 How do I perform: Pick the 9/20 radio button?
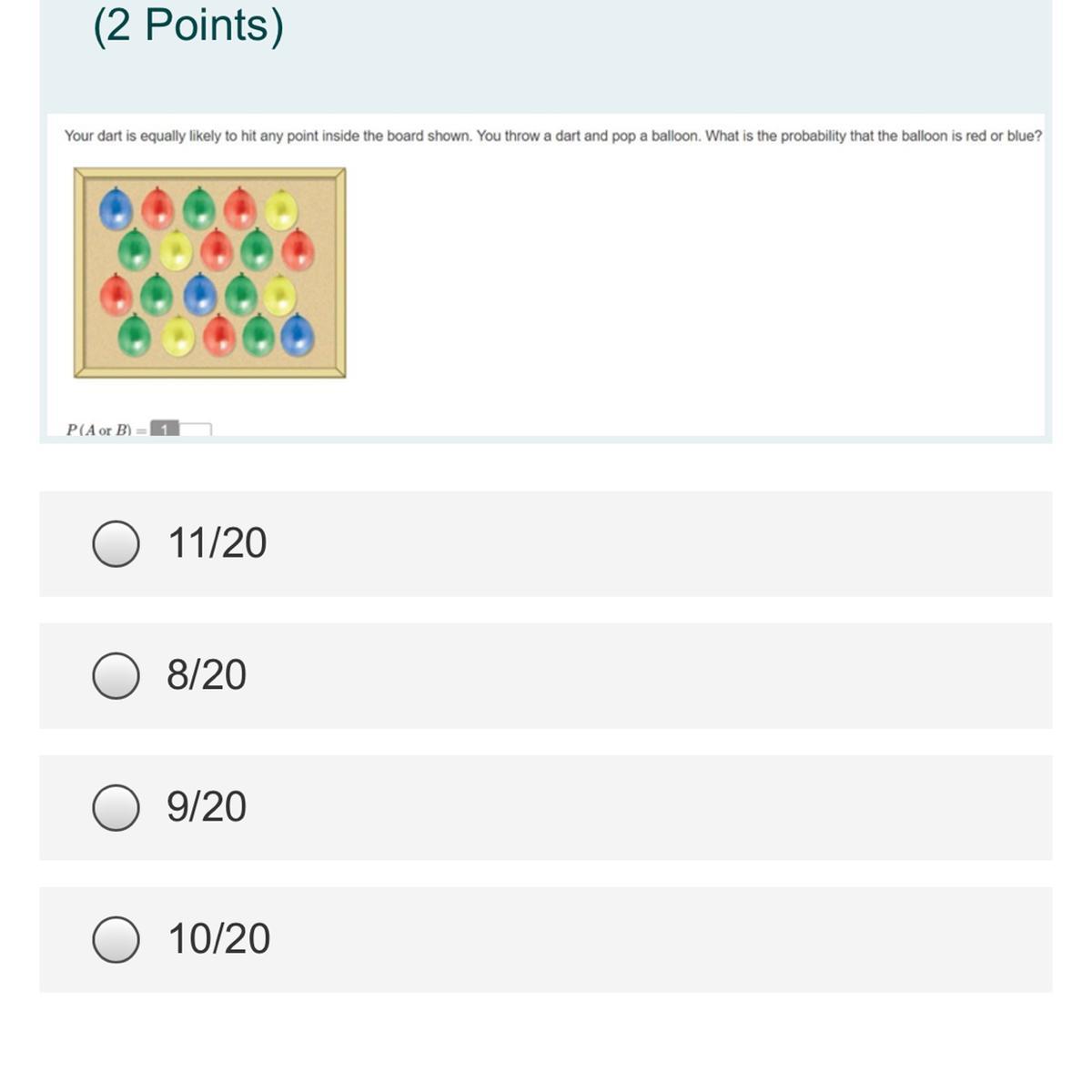116,807
